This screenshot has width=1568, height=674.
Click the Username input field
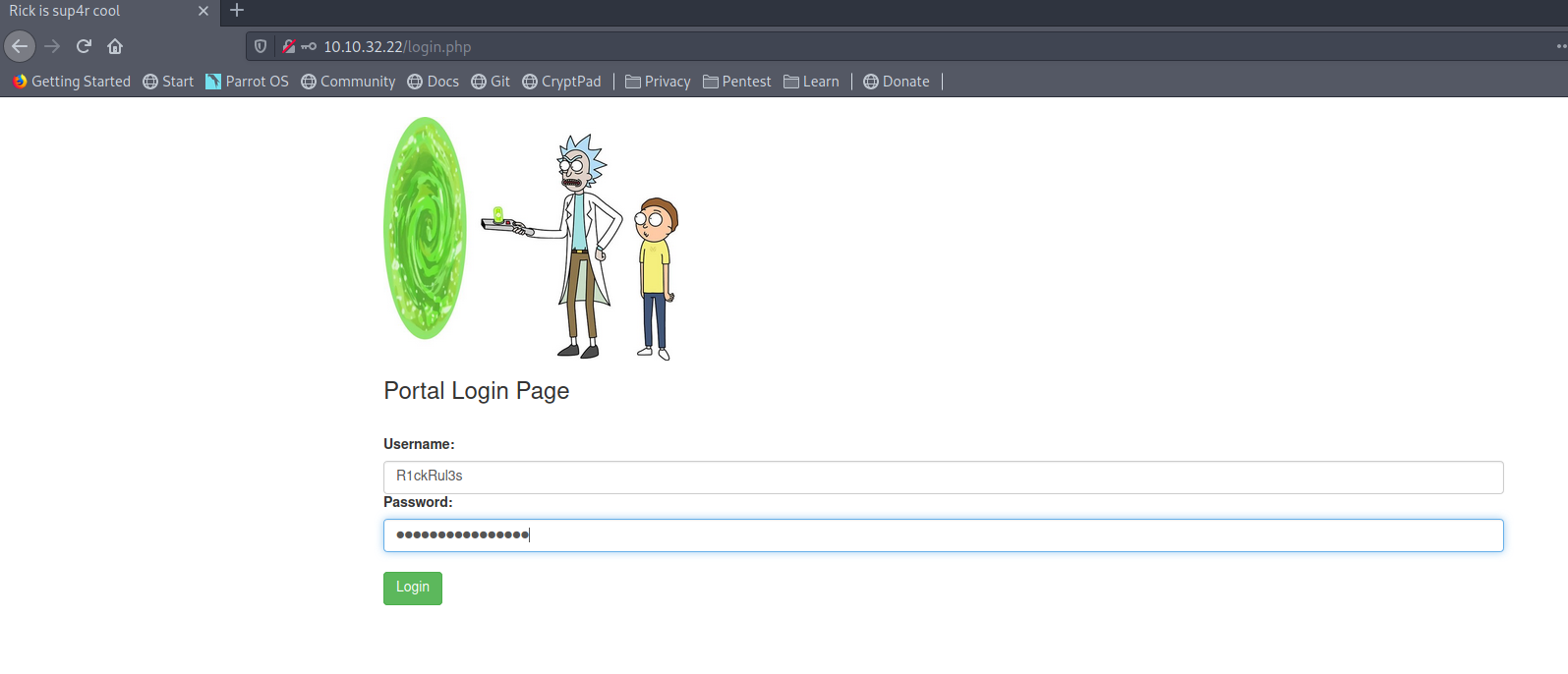point(942,477)
